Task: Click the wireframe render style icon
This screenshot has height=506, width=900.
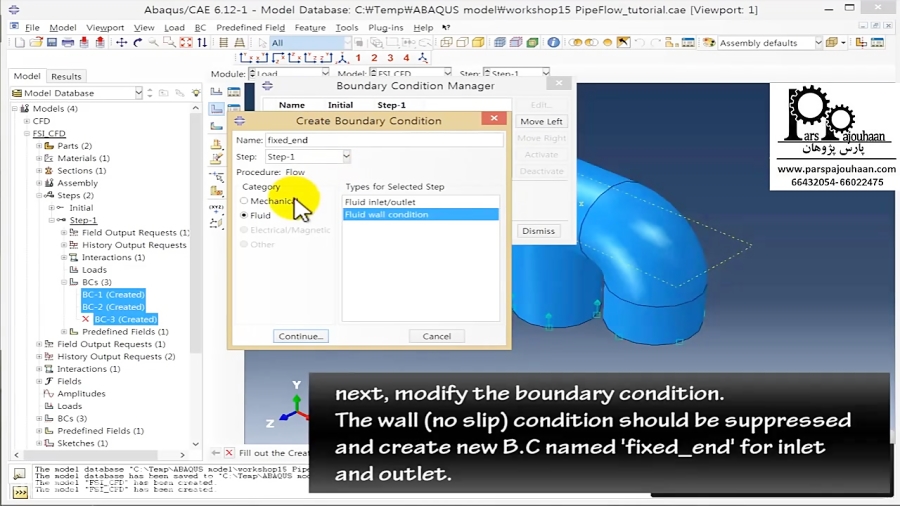Action: (x=447, y=43)
